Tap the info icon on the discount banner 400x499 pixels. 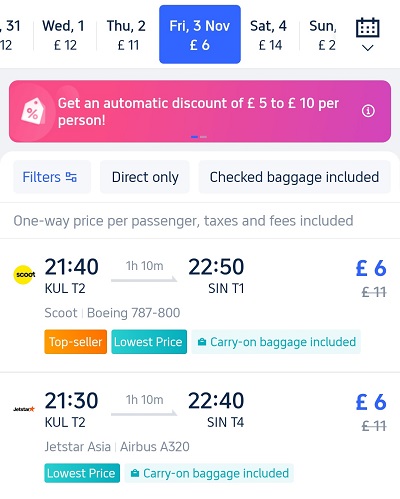pos(368,111)
